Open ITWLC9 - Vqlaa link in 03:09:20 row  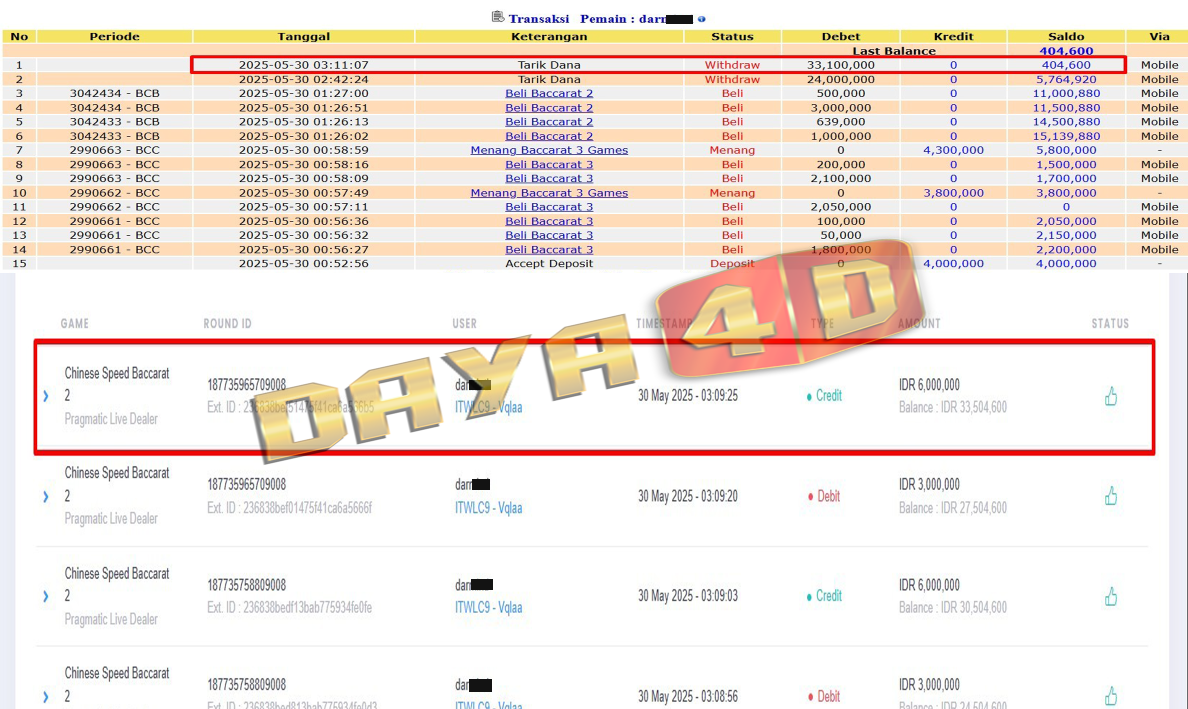(489, 508)
